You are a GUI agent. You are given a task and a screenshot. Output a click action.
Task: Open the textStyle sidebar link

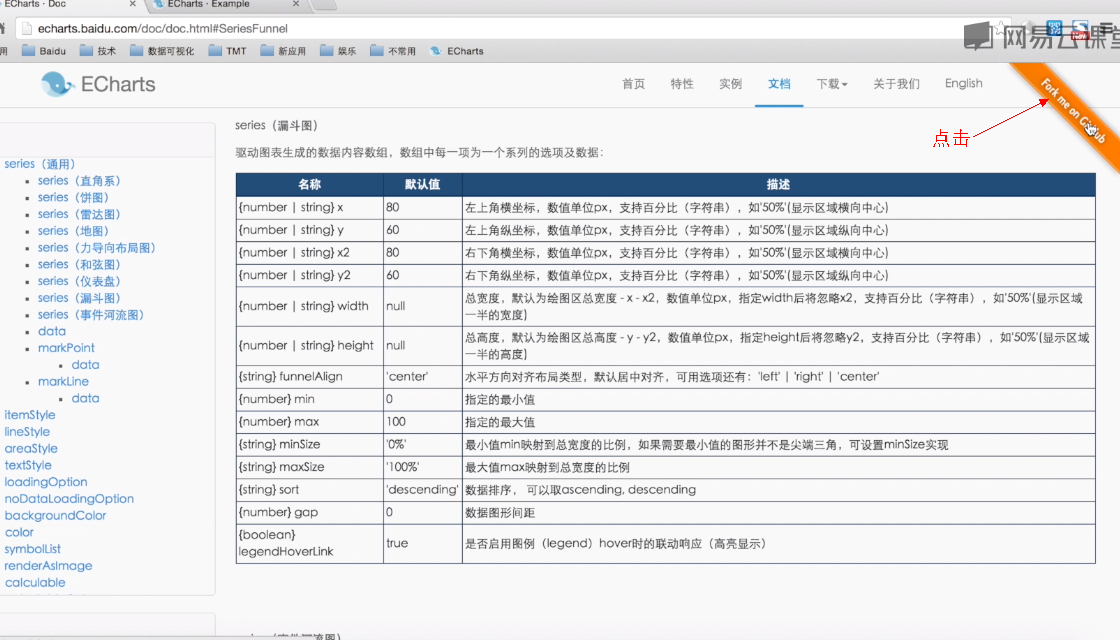(28, 465)
